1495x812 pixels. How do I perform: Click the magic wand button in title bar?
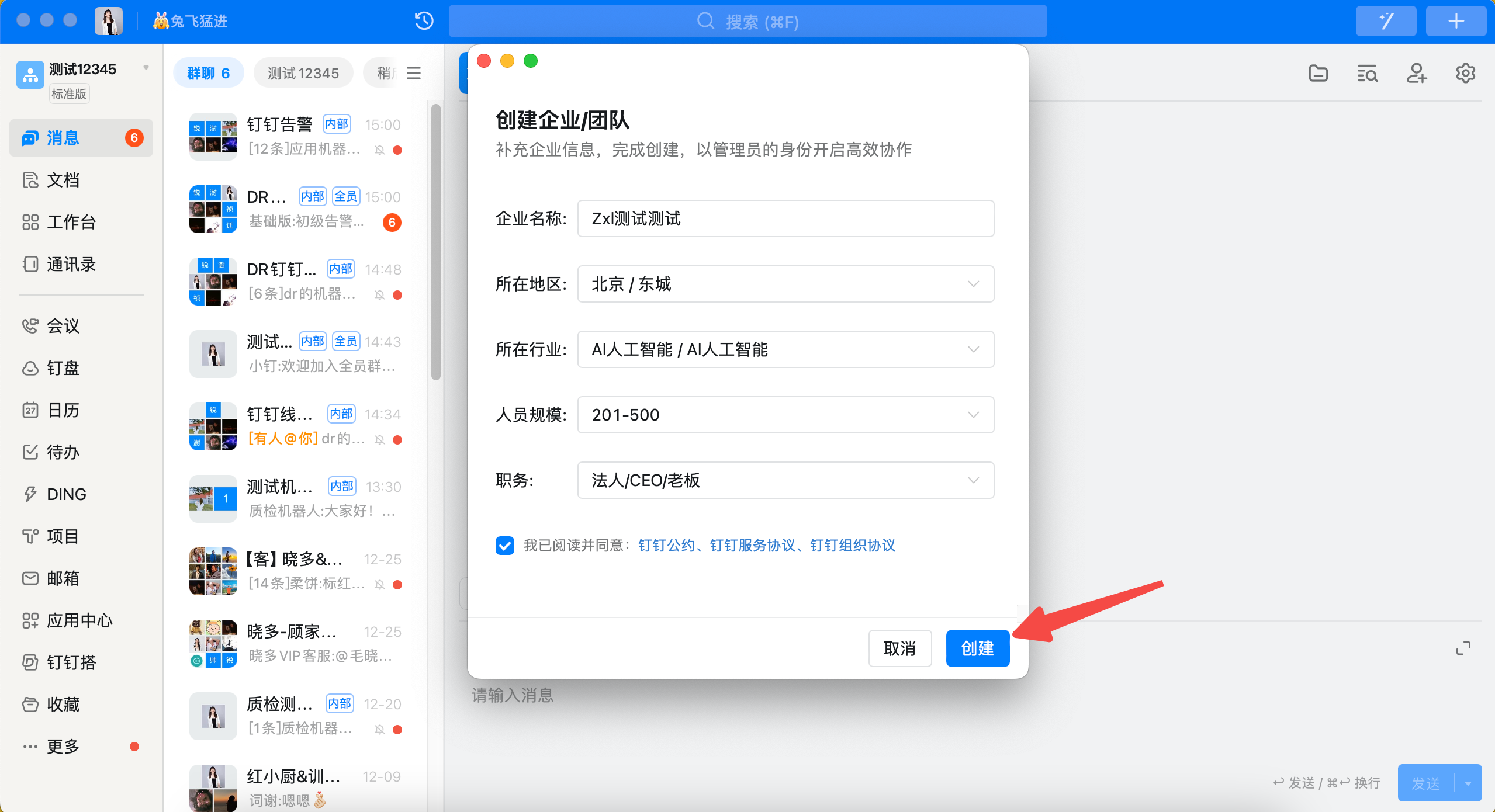click(x=1386, y=21)
